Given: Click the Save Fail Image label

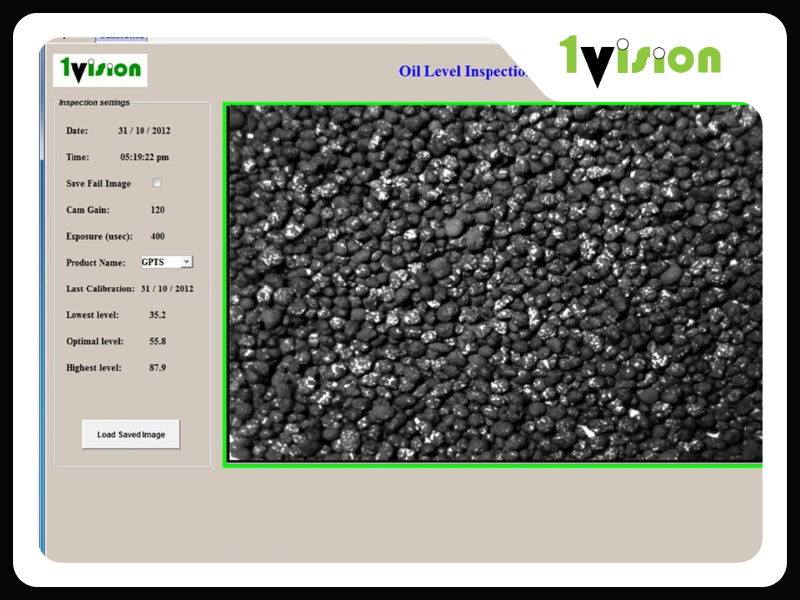Looking at the screenshot, I should (98, 184).
